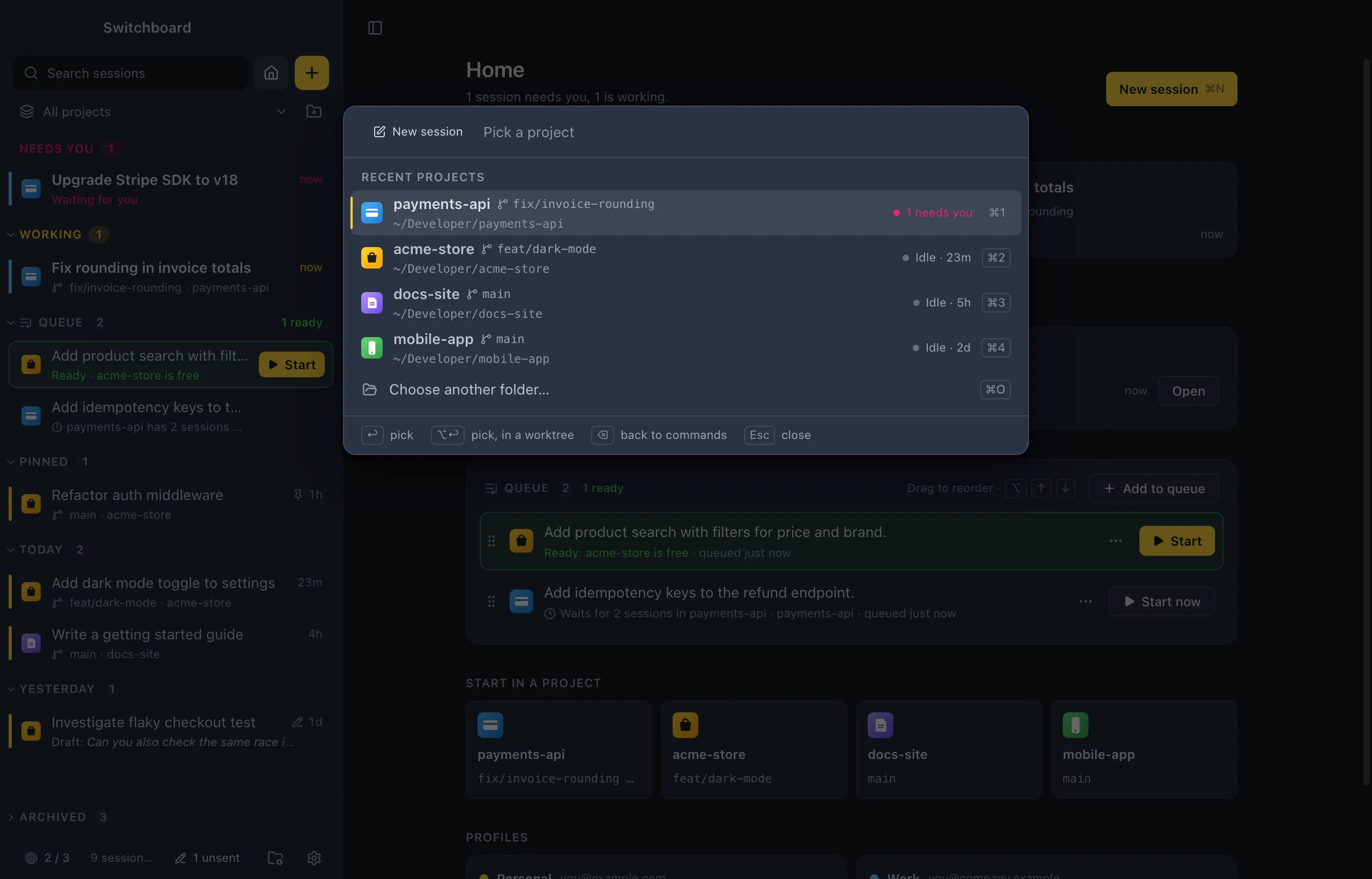Choose another folder option
Screen dimensions: 1372x879
pos(685,389)
